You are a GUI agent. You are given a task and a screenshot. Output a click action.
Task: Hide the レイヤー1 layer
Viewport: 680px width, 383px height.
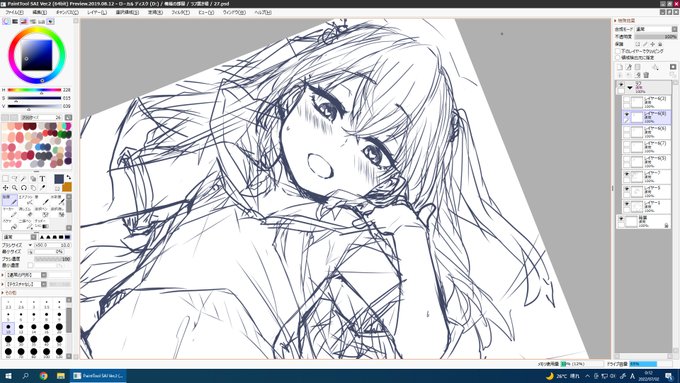point(626,203)
